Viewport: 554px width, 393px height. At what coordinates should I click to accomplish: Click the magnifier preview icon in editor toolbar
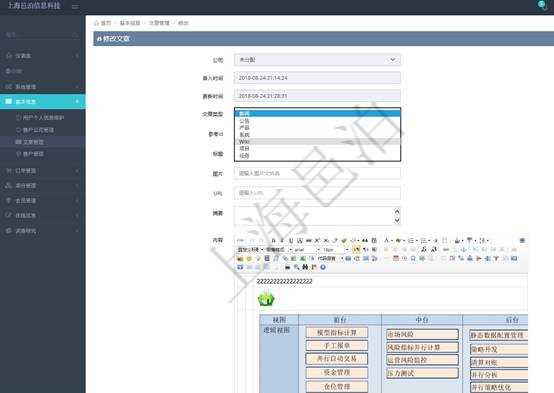[x=296, y=267]
